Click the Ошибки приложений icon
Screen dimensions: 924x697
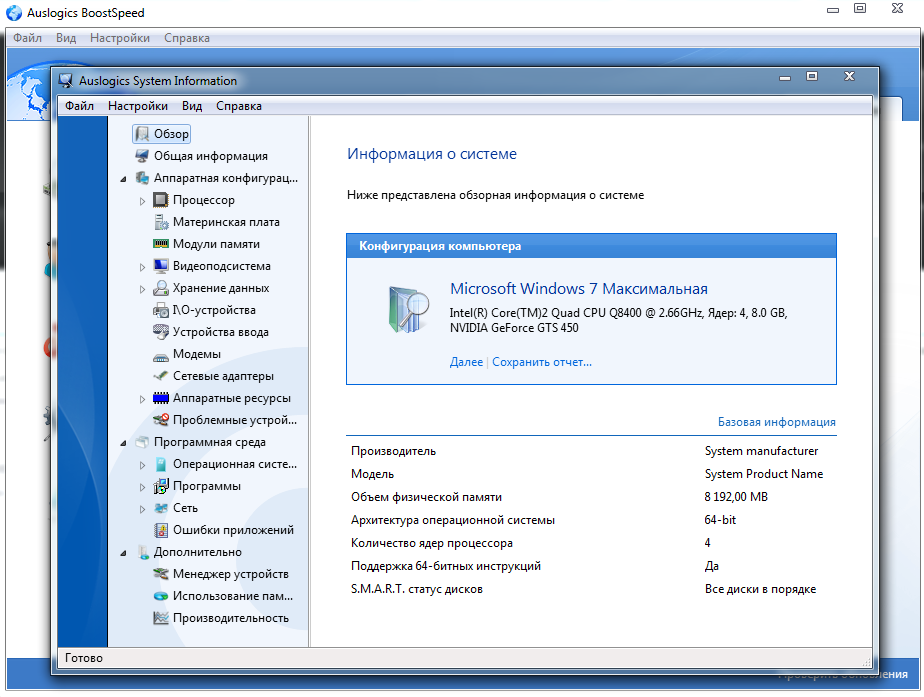coord(161,530)
